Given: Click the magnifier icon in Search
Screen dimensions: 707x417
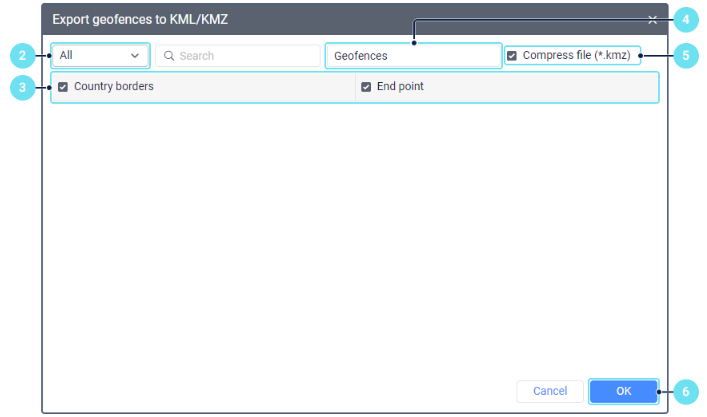Looking at the screenshot, I should click(169, 56).
